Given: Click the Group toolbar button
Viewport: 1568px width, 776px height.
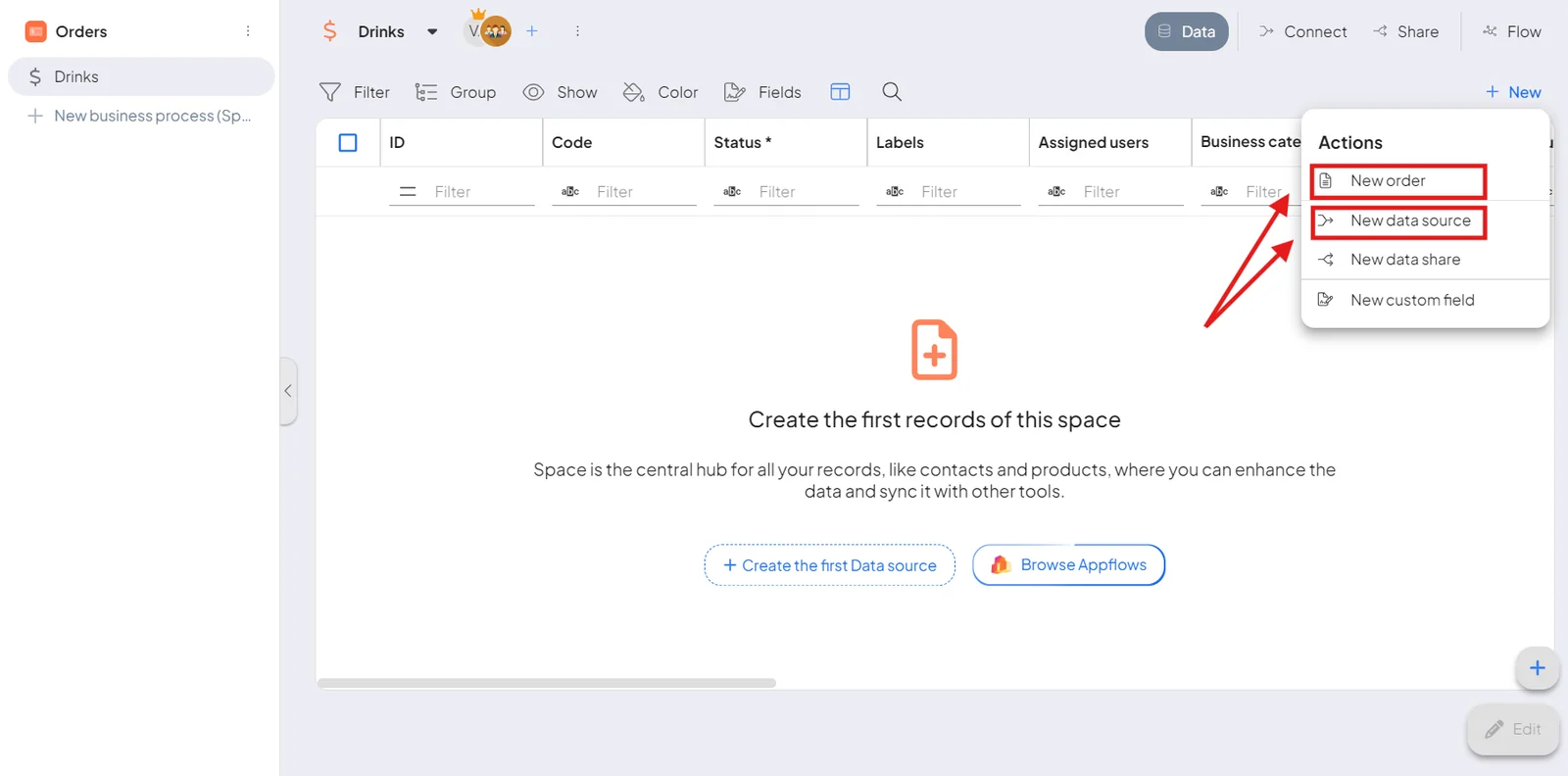Looking at the screenshot, I should tap(456, 92).
